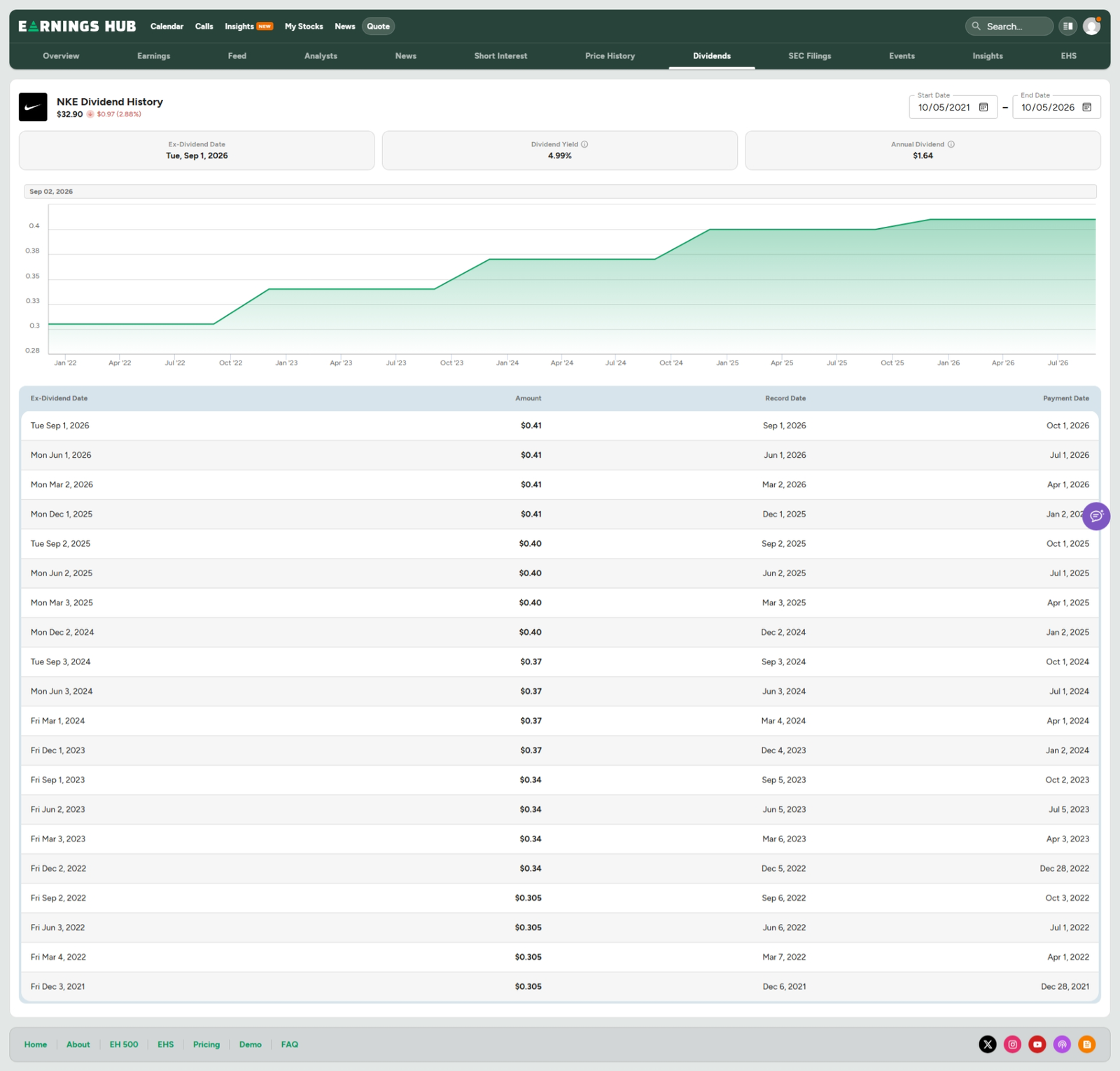Select the Tue Sep 1, 2026 dividend row
This screenshot has width=1120, height=1071.
click(559, 426)
